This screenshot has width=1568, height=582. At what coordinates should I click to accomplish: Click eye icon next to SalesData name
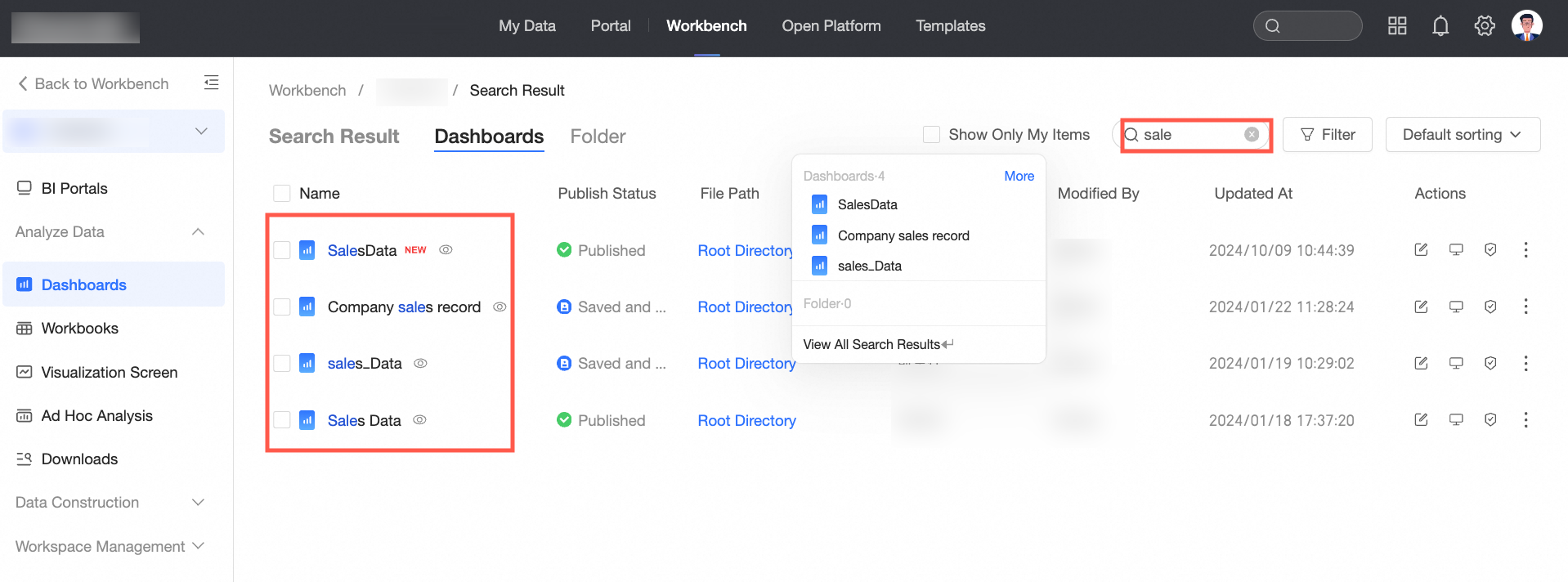click(x=446, y=250)
